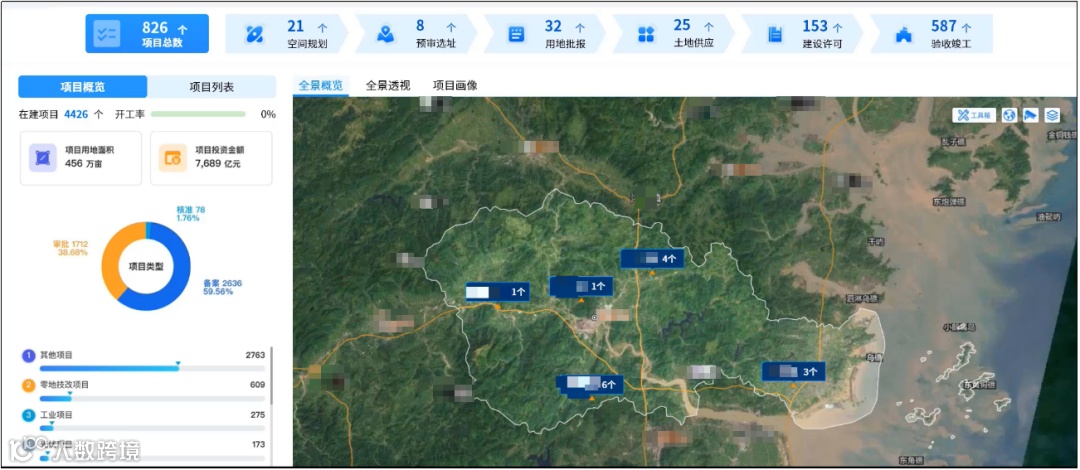Select the map marker showing 4个
The image size is (1080, 470).
pos(652,258)
